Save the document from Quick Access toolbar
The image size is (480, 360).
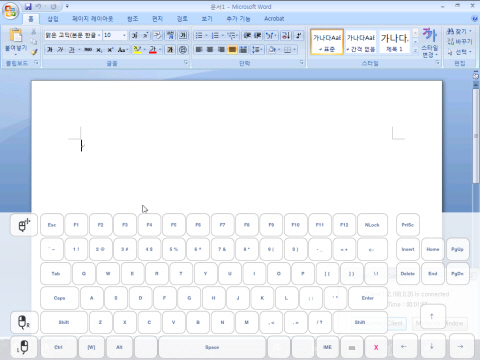point(28,6)
